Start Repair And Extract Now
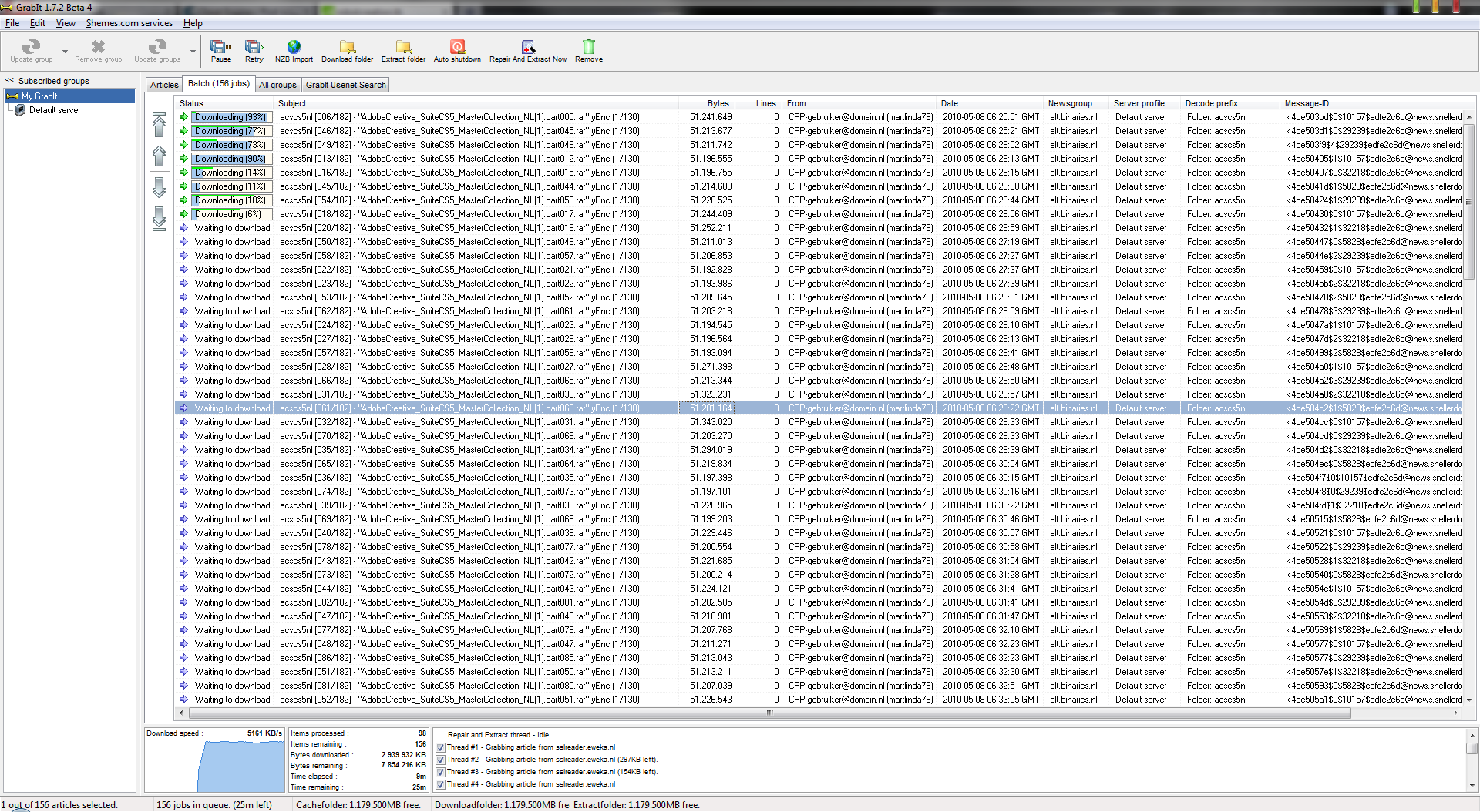The width and height of the screenshot is (1480, 812). (x=528, y=51)
